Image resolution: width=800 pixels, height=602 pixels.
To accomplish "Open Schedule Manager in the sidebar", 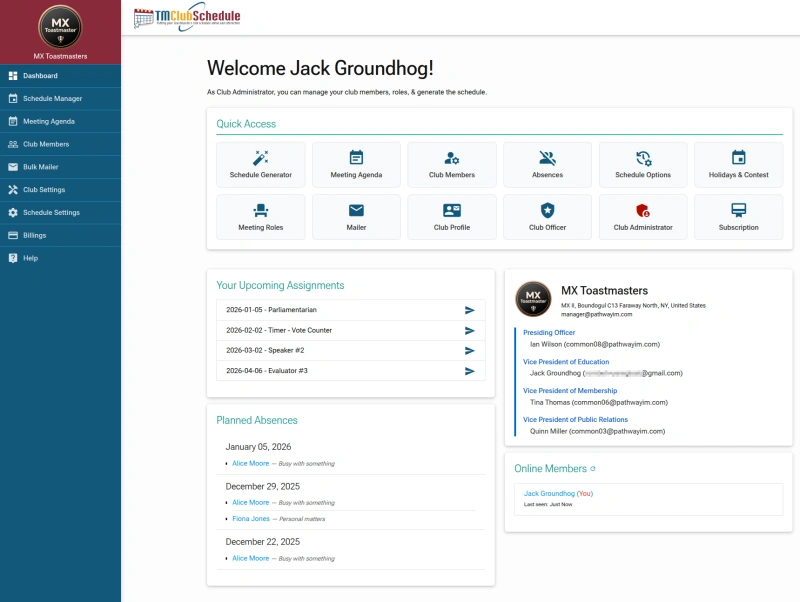I will (55, 98).
